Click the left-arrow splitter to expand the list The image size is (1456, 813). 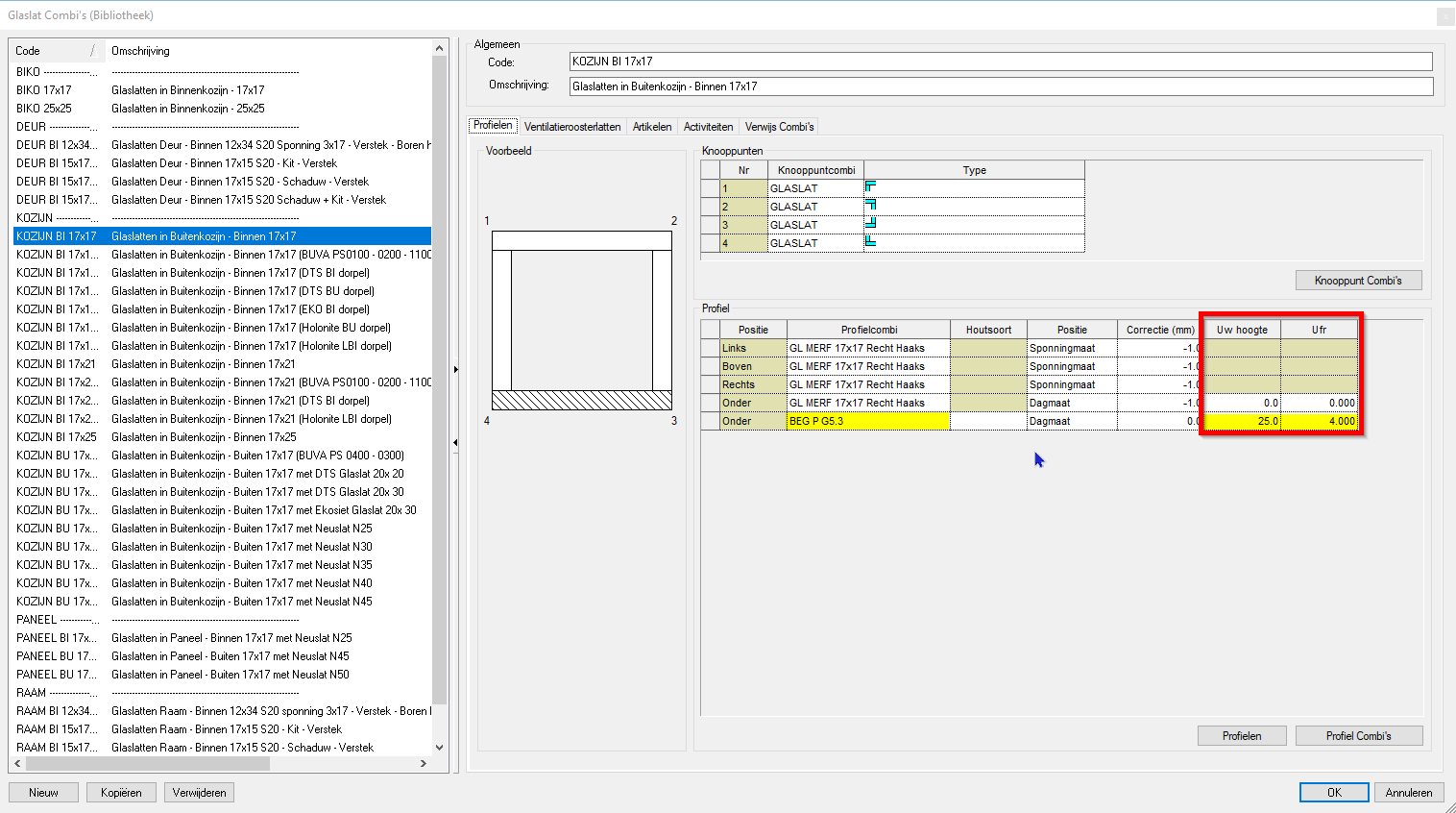(454, 443)
